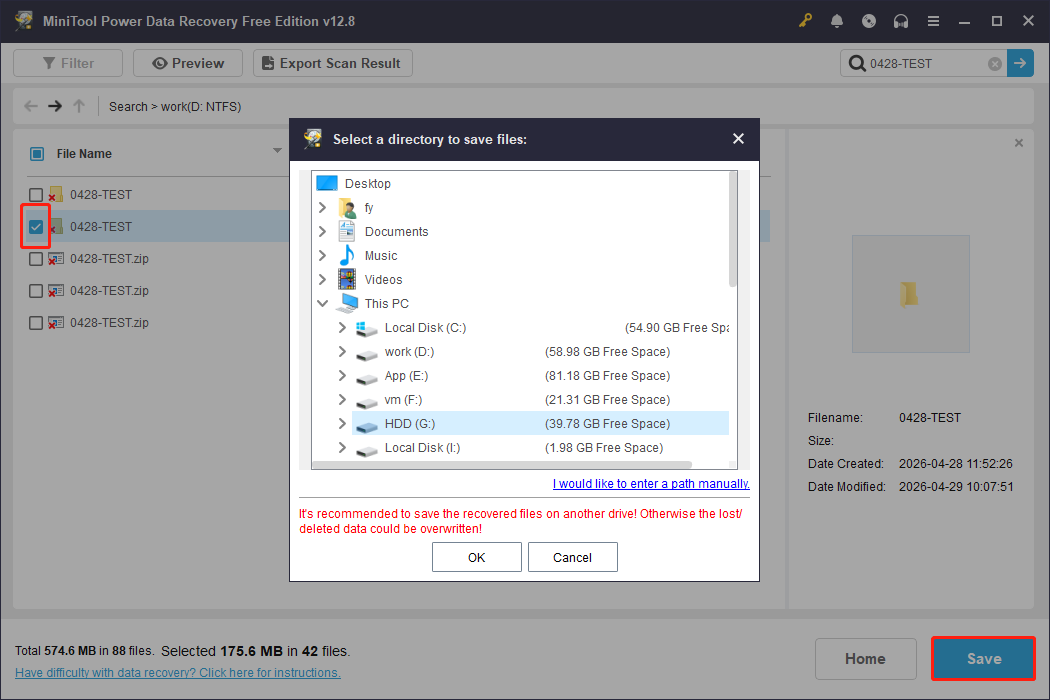The height and width of the screenshot is (700, 1050).
Task: Clear the search box with the x icon
Action: coord(995,64)
